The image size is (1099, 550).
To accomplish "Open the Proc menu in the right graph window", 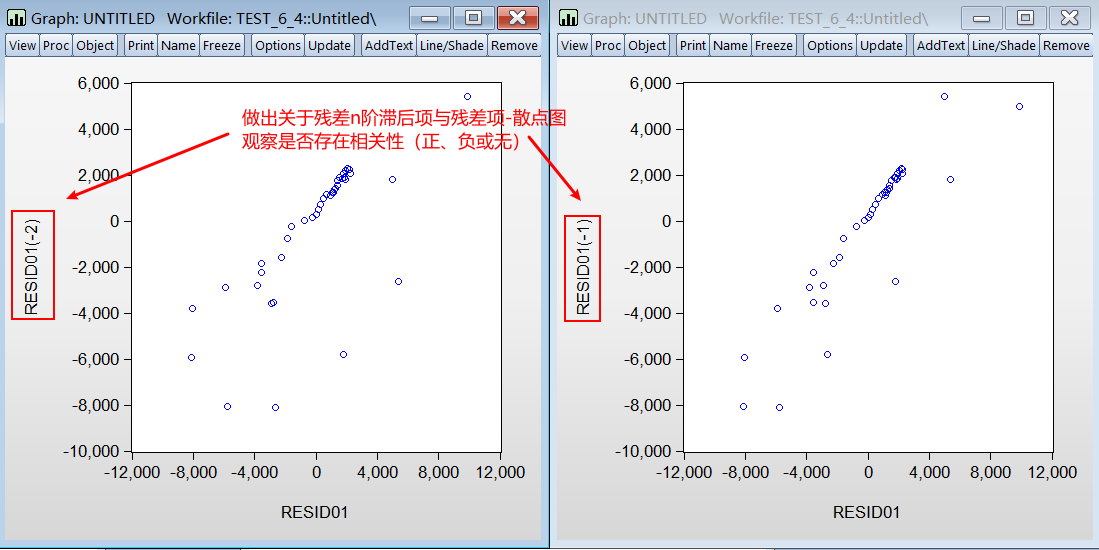I will (608, 46).
